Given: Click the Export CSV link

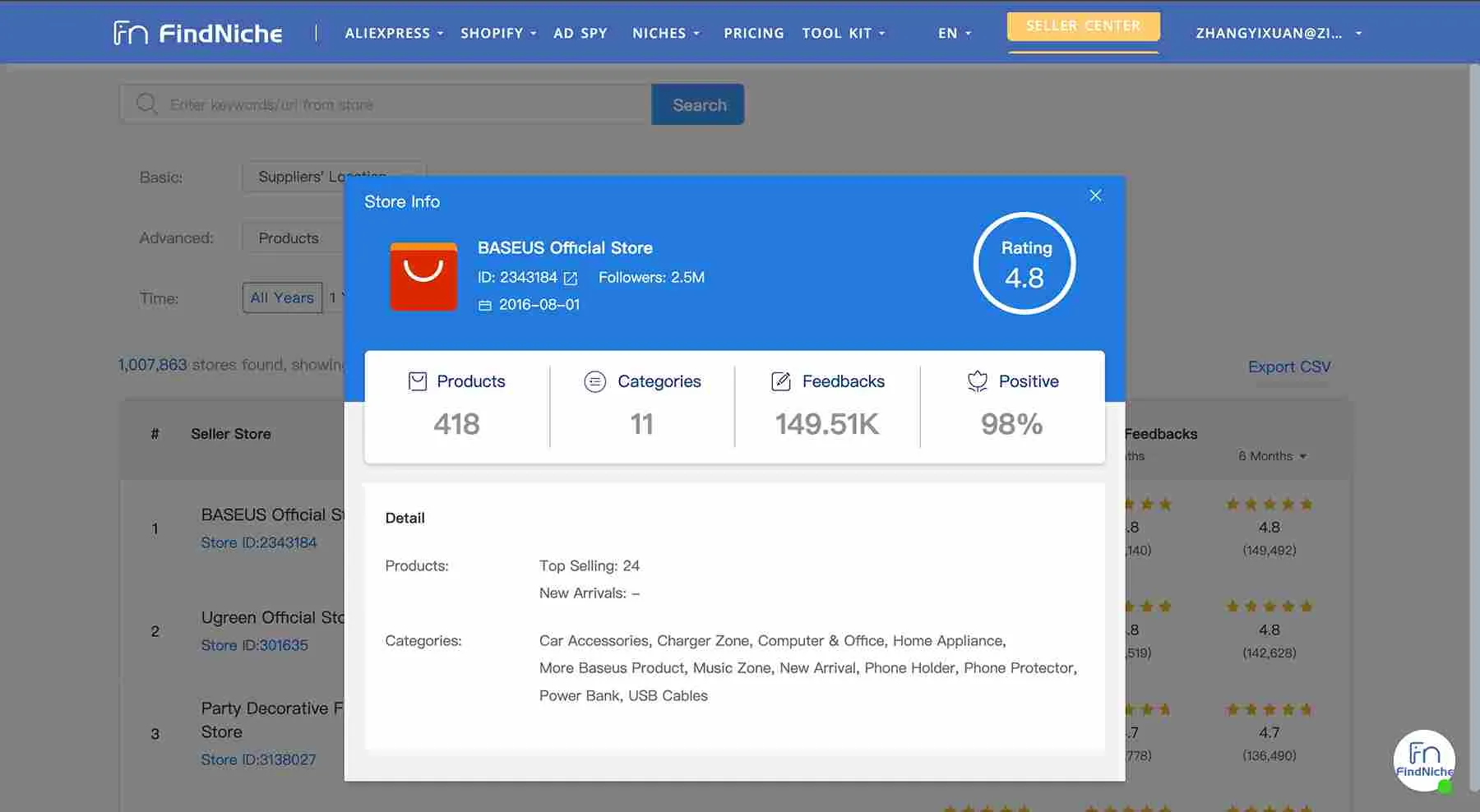Looking at the screenshot, I should 1289,367.
